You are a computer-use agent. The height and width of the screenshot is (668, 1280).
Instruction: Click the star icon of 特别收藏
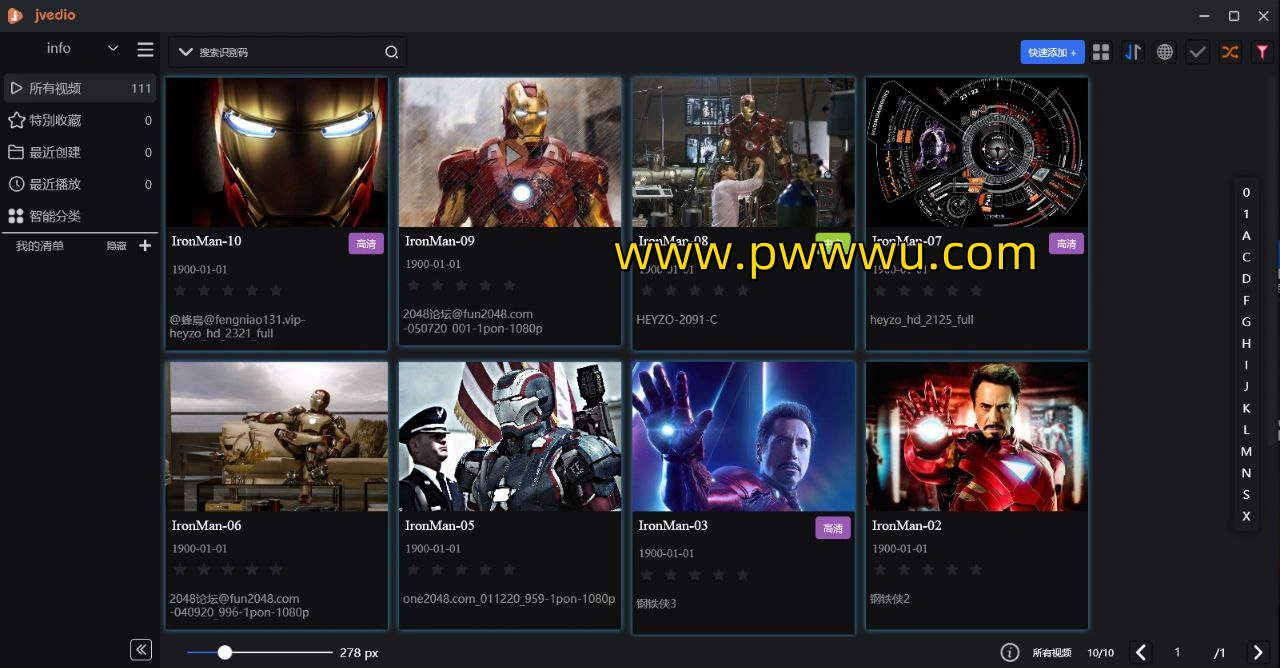[16, 120]
